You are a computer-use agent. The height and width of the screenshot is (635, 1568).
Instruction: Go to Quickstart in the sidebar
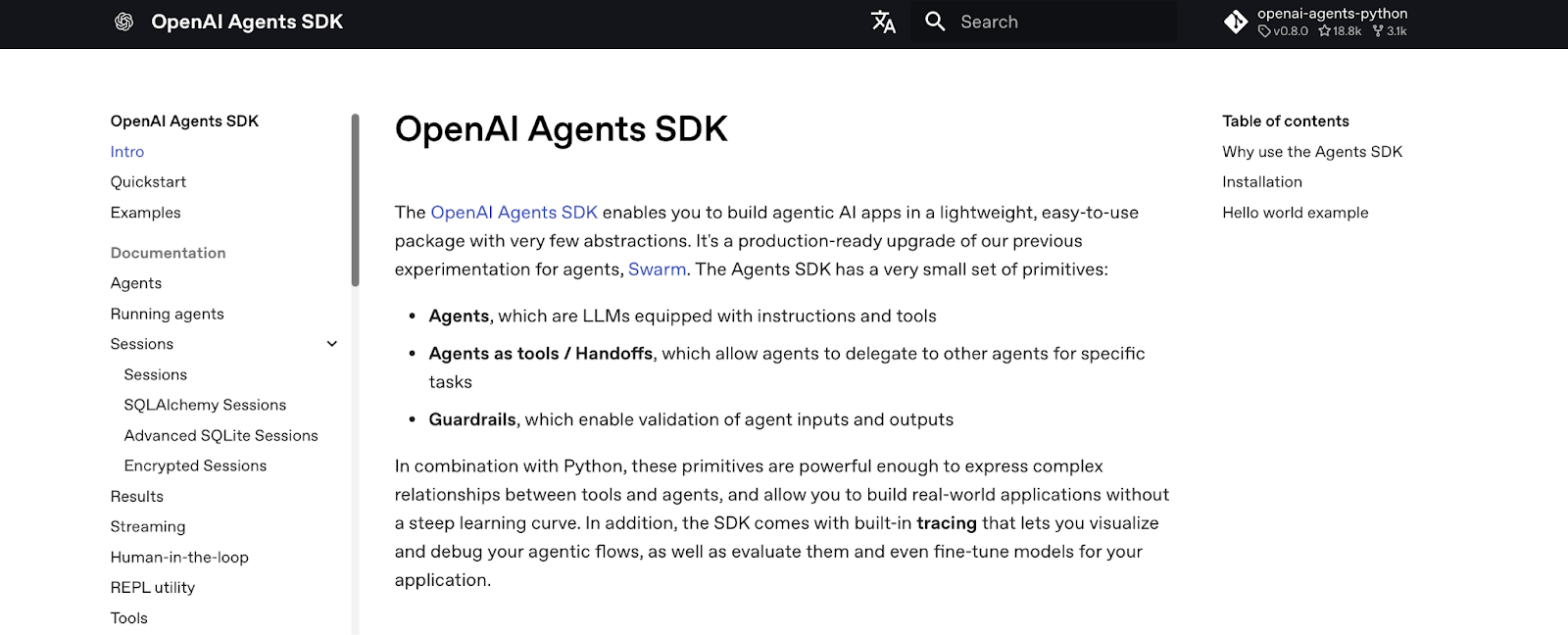click(148, 182)
